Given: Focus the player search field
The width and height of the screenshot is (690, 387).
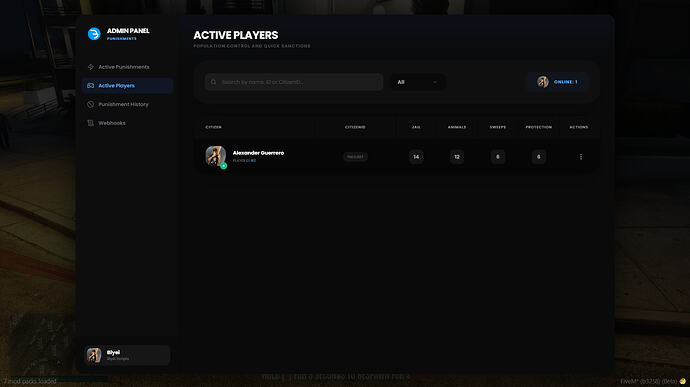Looking at the screenshot, I should (294, 82).
